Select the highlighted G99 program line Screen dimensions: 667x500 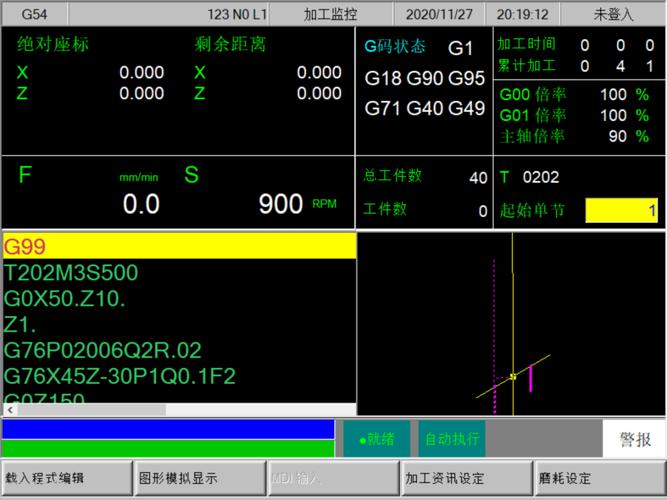(178, 247)
